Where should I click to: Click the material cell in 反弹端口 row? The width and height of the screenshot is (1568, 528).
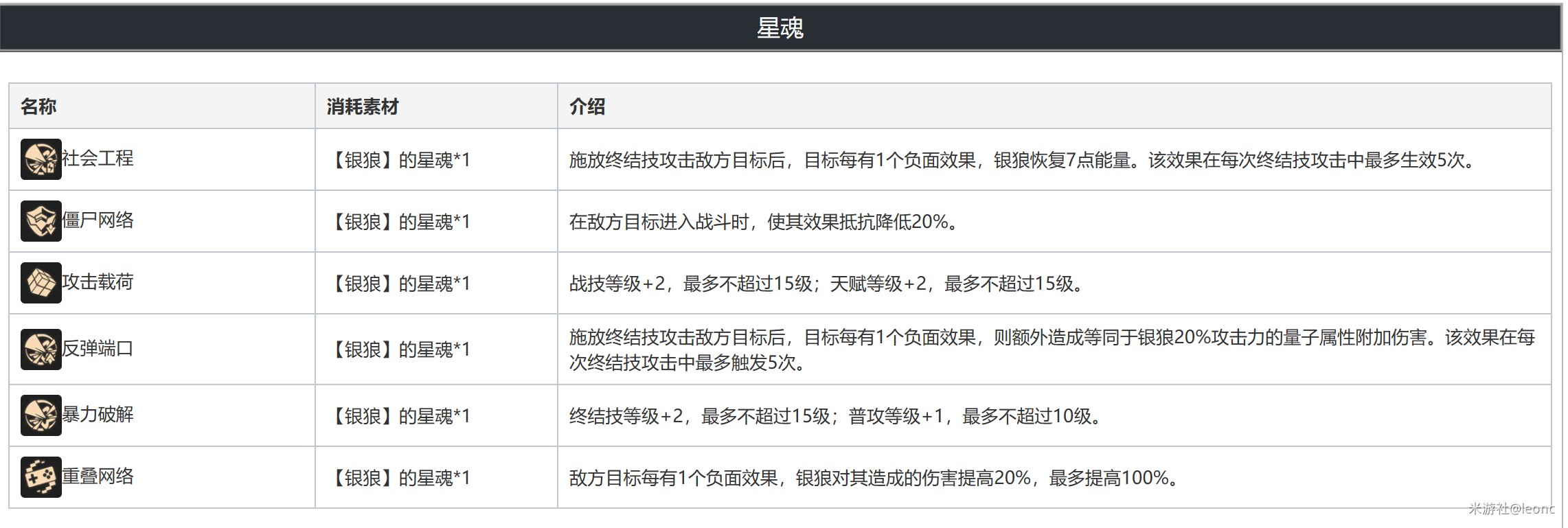click(x=436, y=349)
